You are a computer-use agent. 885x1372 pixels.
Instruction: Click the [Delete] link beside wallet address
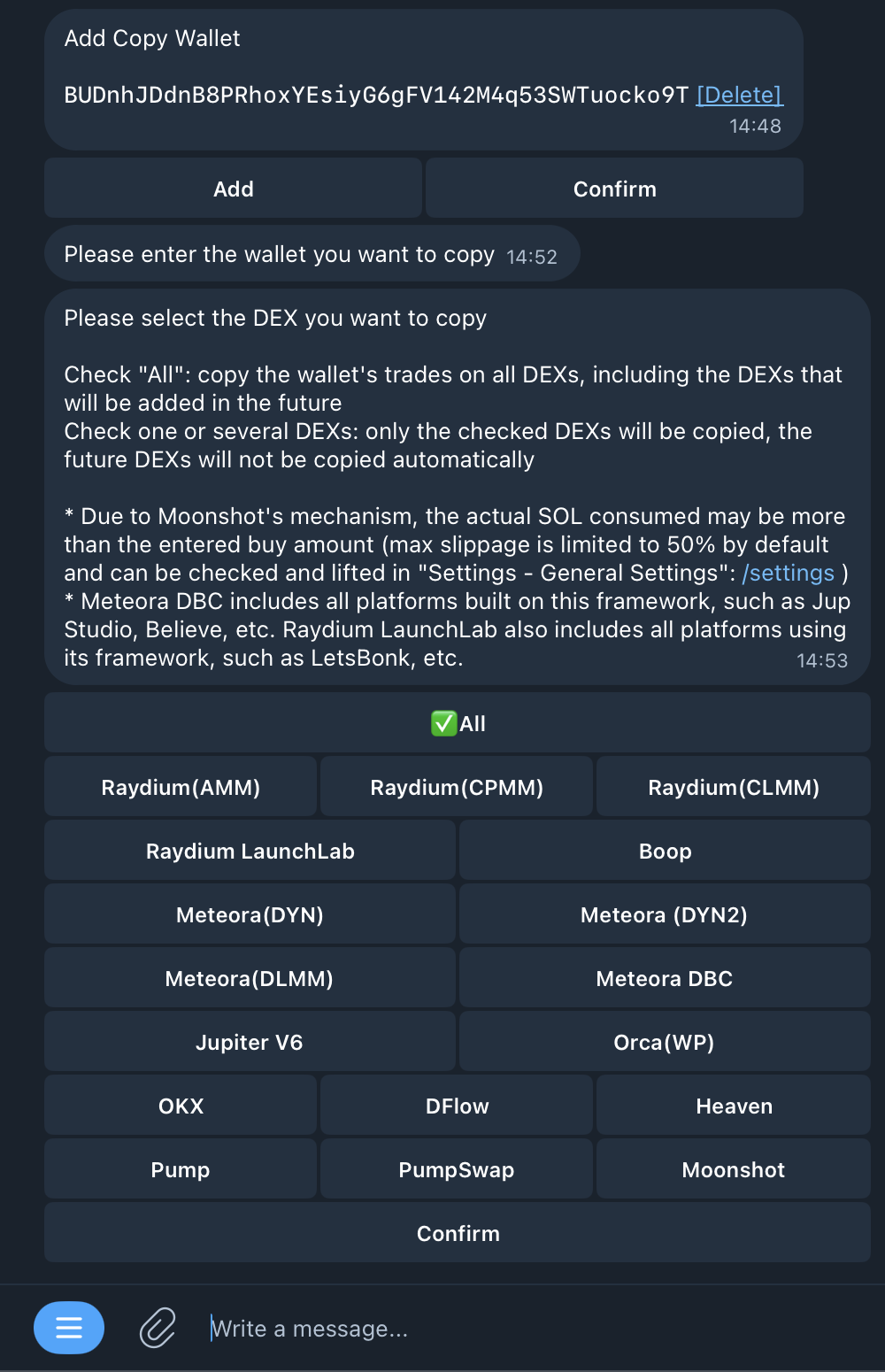coord(739,95)
